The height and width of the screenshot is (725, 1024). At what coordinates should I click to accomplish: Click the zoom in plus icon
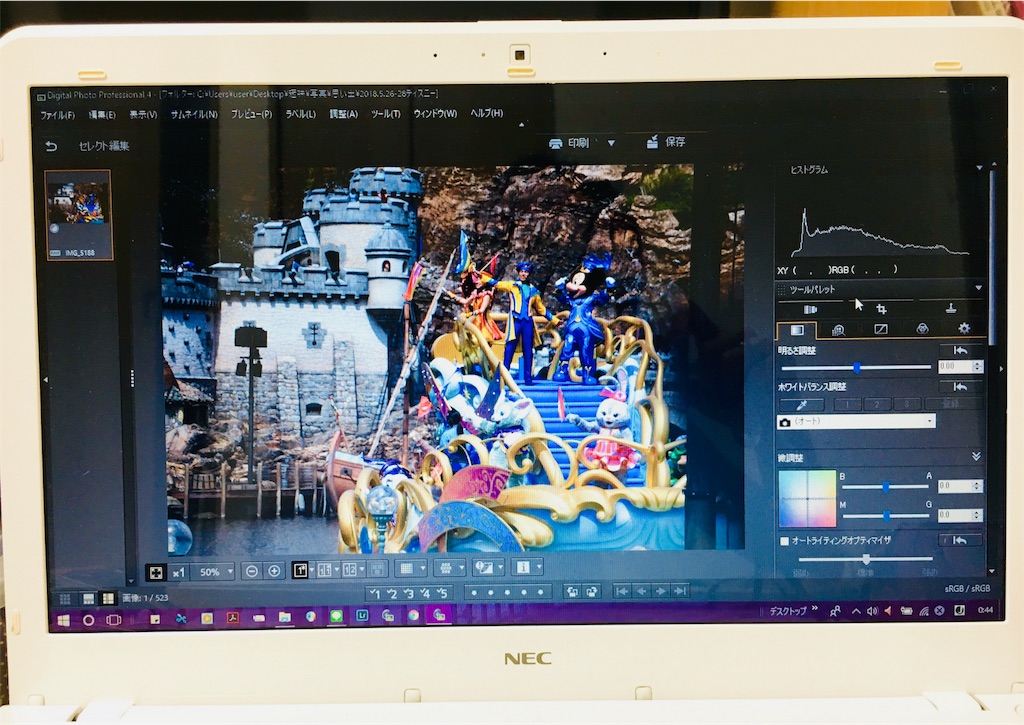pos(274,572)
